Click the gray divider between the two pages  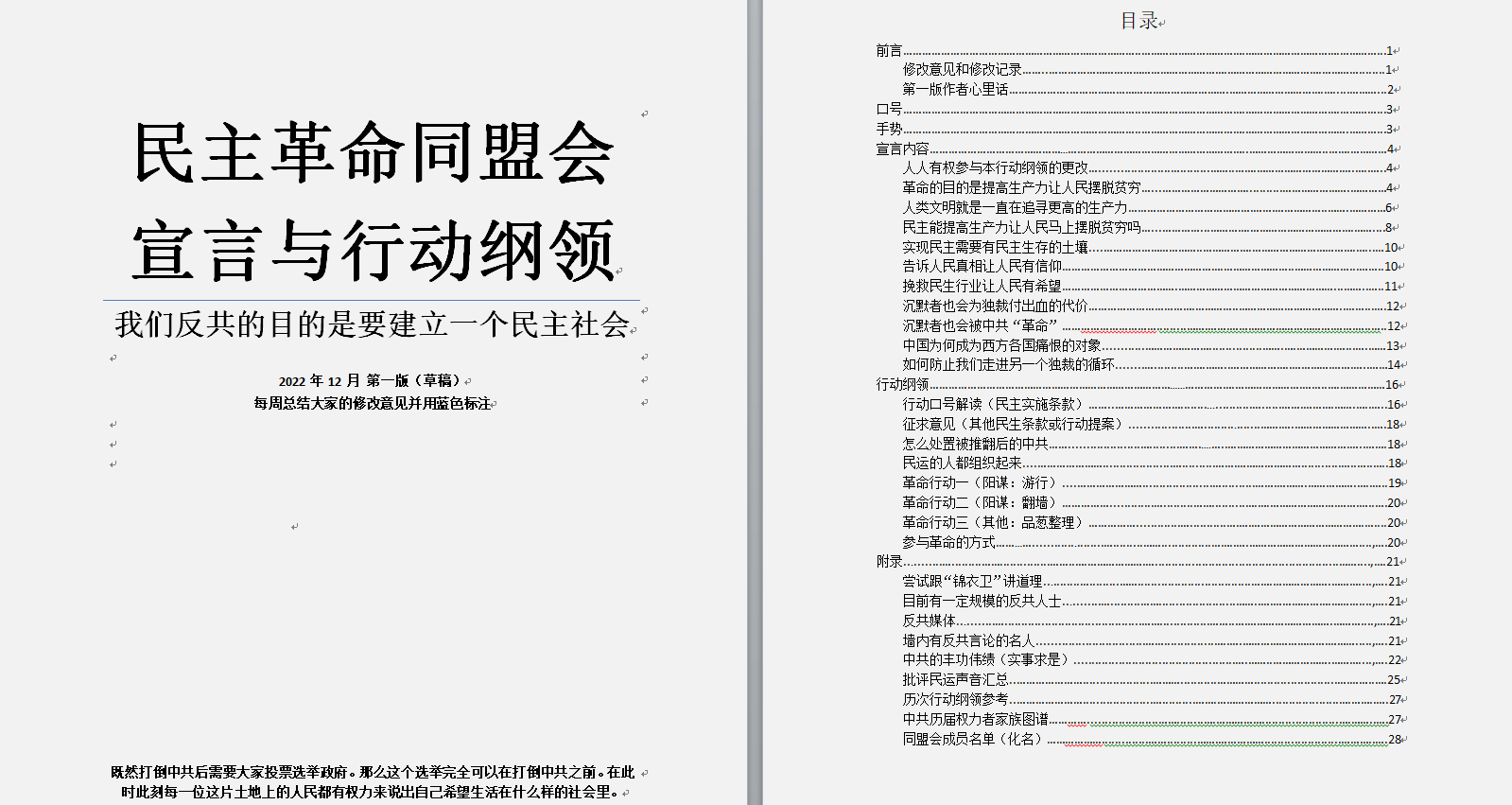coord(755,402)
